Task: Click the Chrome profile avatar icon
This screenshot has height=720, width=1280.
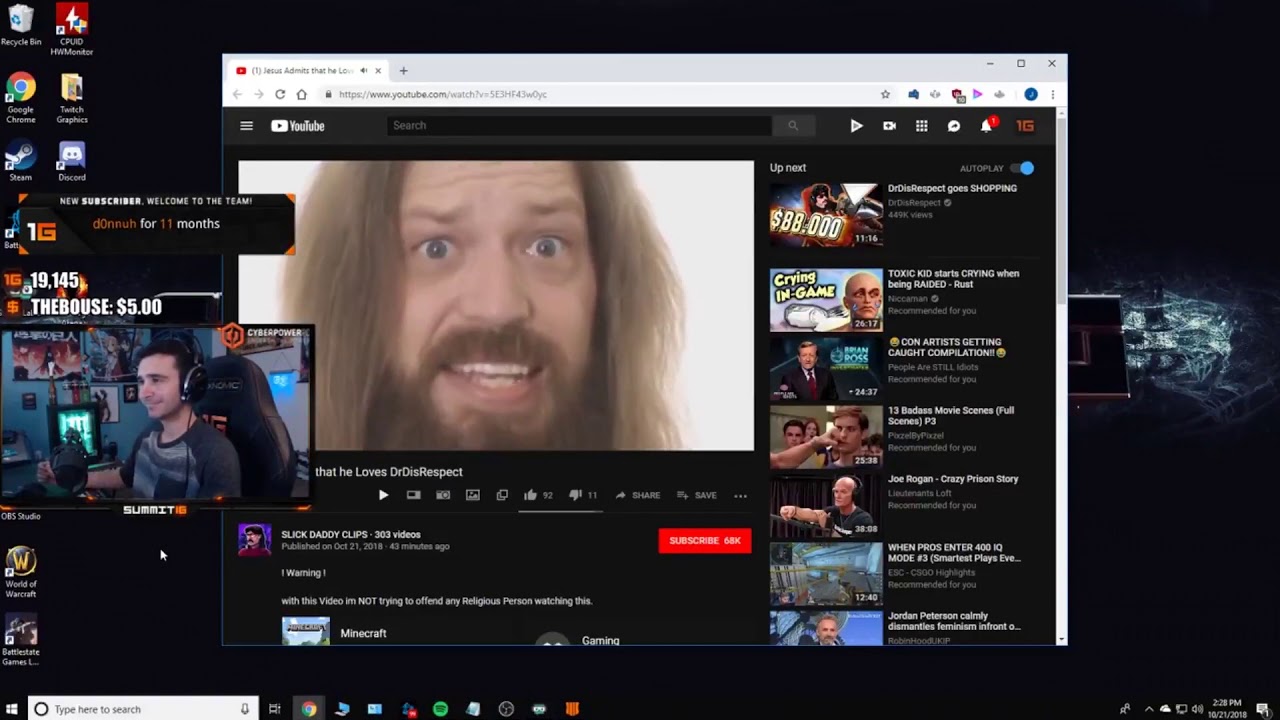Action: (x=1031, y=94)
